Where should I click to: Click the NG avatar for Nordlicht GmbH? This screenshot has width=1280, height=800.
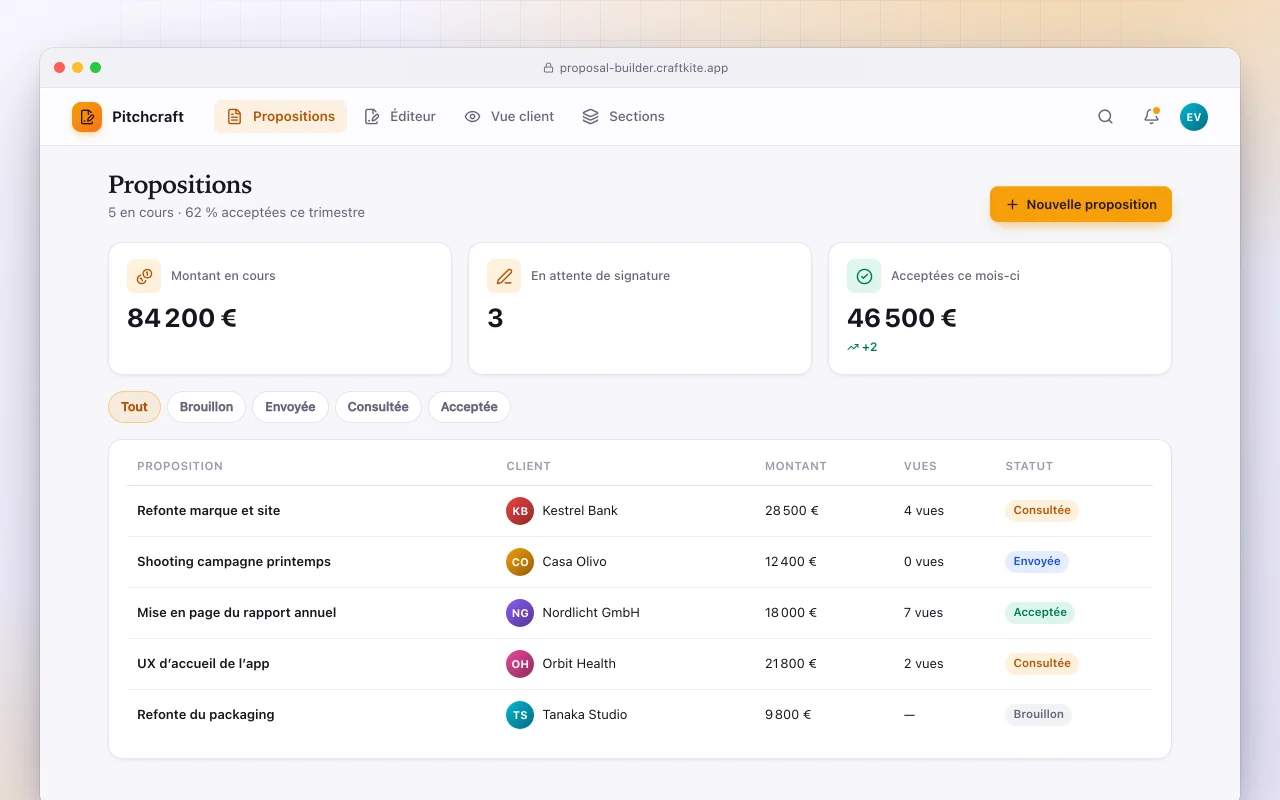click(x=520, y=613)
